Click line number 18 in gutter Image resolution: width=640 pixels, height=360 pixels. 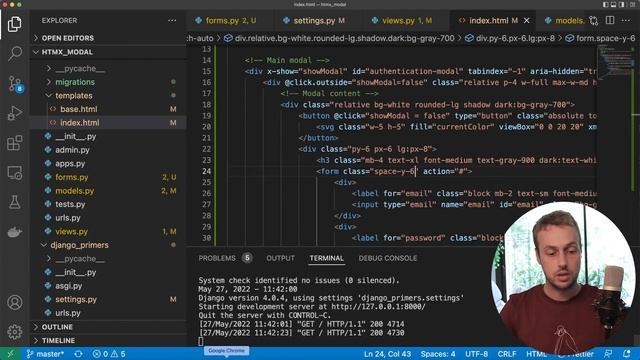(207, 104)
